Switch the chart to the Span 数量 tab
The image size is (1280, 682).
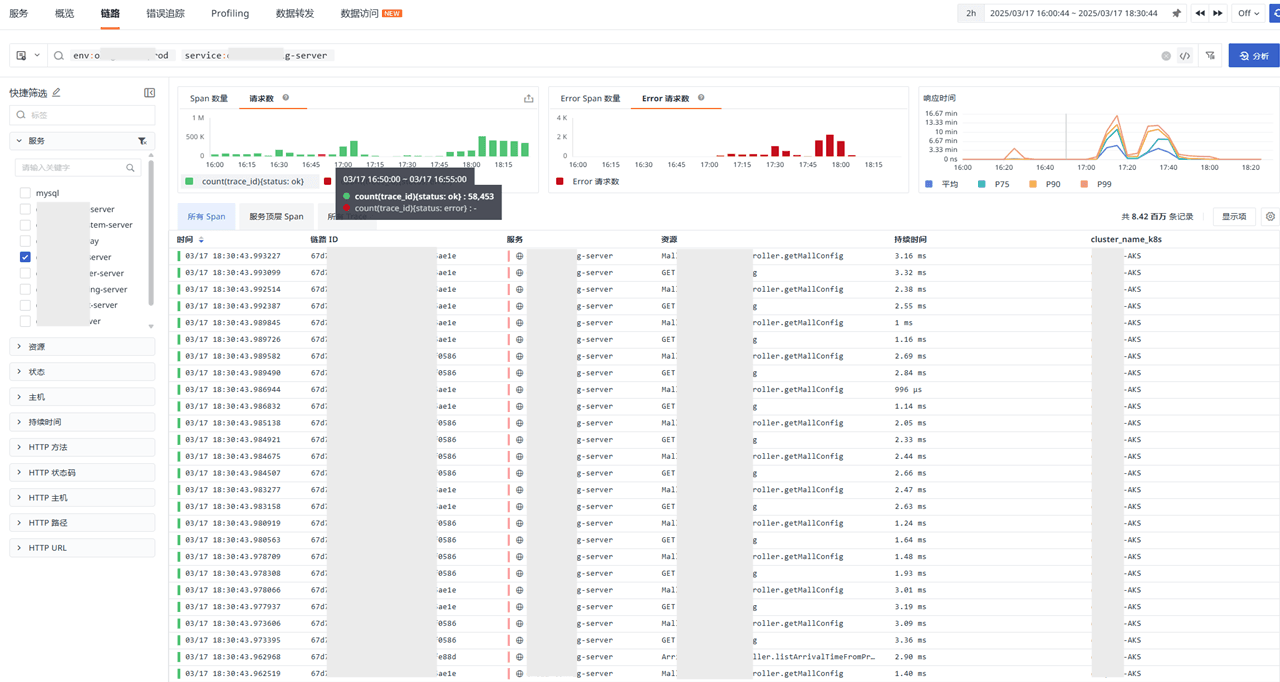[209, 98]
